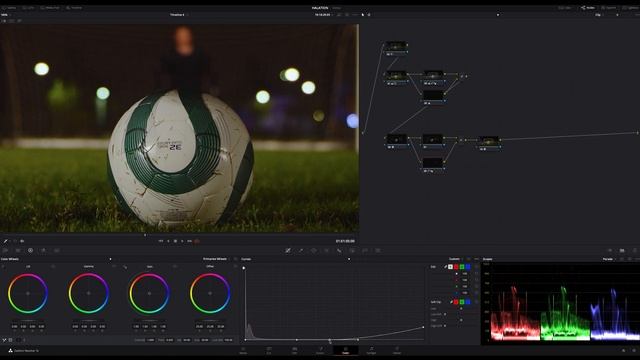Image resolution: width=640 pixels, height=360 pixels.
Task: Toggle the Clips button in top toolbar
Action: click(x=565, y=8)
